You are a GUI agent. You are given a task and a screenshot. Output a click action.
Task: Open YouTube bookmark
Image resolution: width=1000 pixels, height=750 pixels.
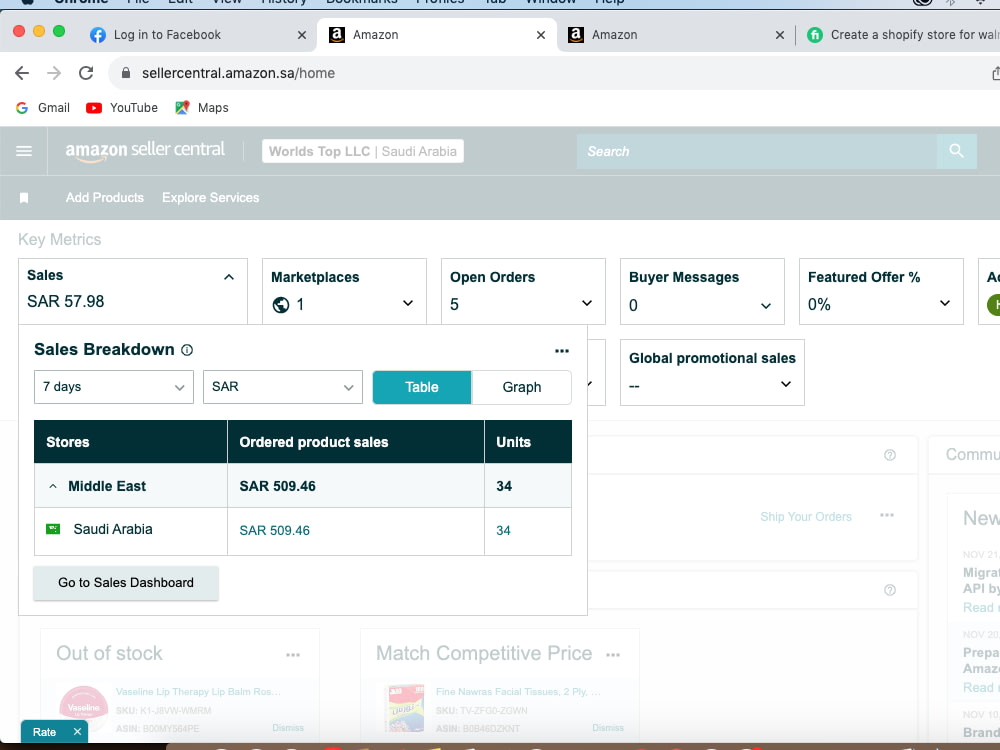[x=122, y=108]
